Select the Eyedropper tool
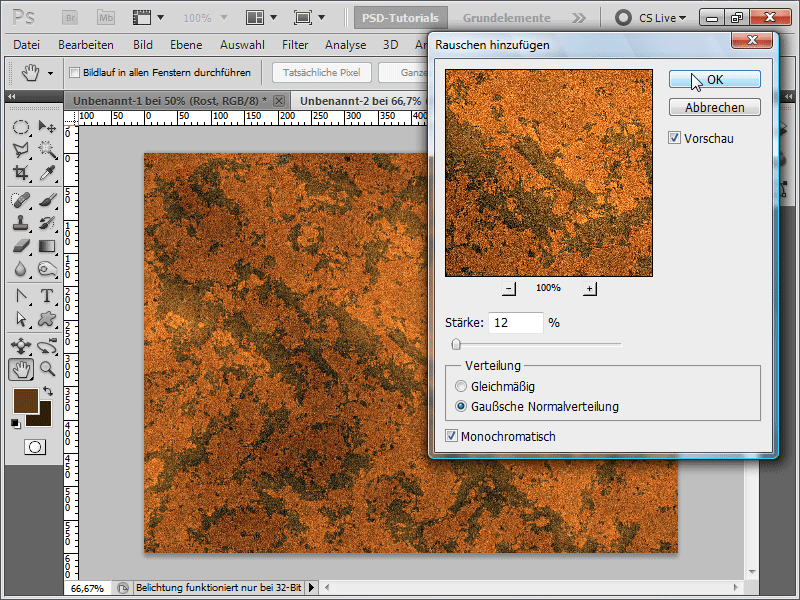The height and width of the screenshot is (600, 800). pos(47,172)
